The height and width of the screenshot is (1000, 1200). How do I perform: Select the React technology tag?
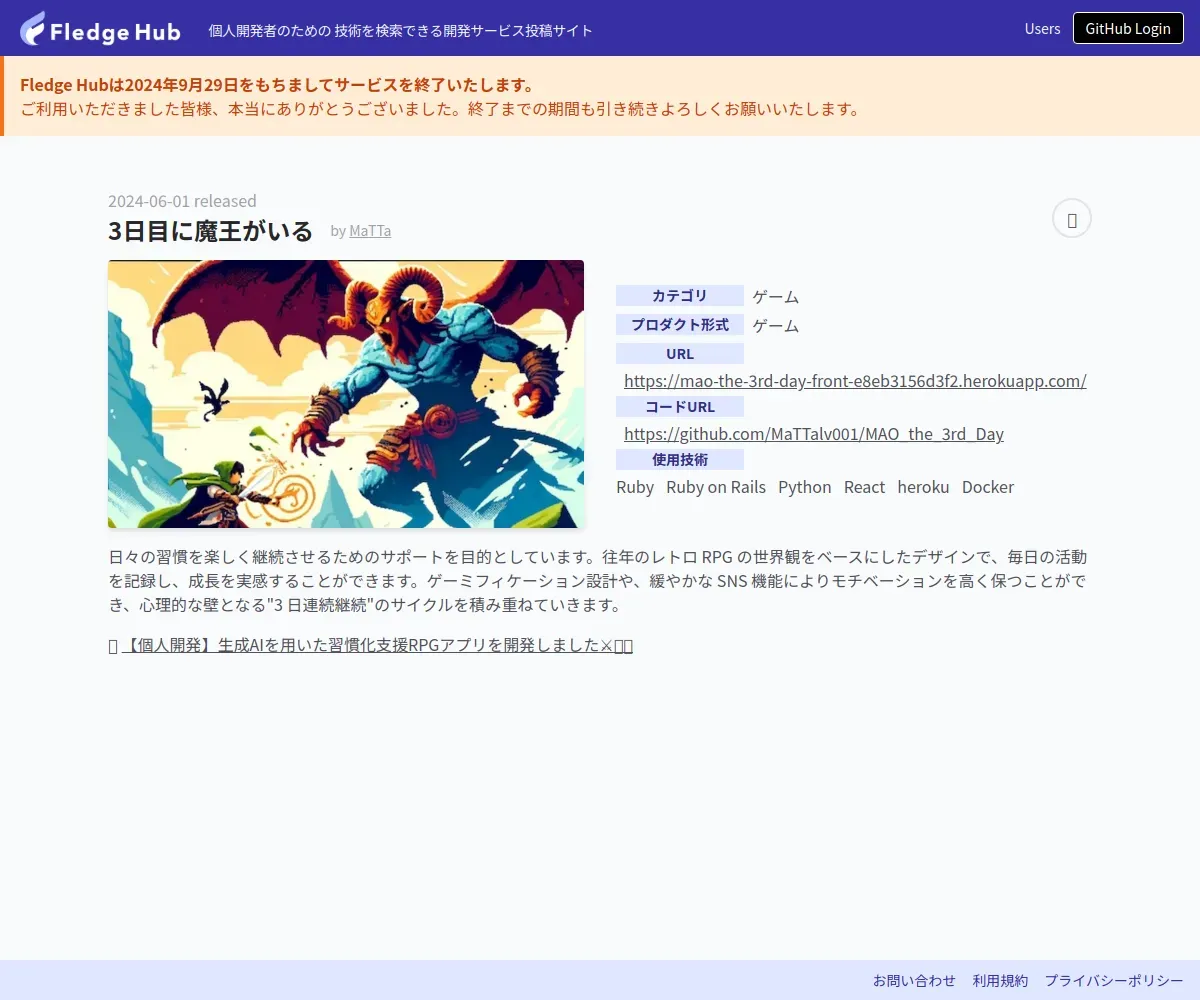coord(864,487)
